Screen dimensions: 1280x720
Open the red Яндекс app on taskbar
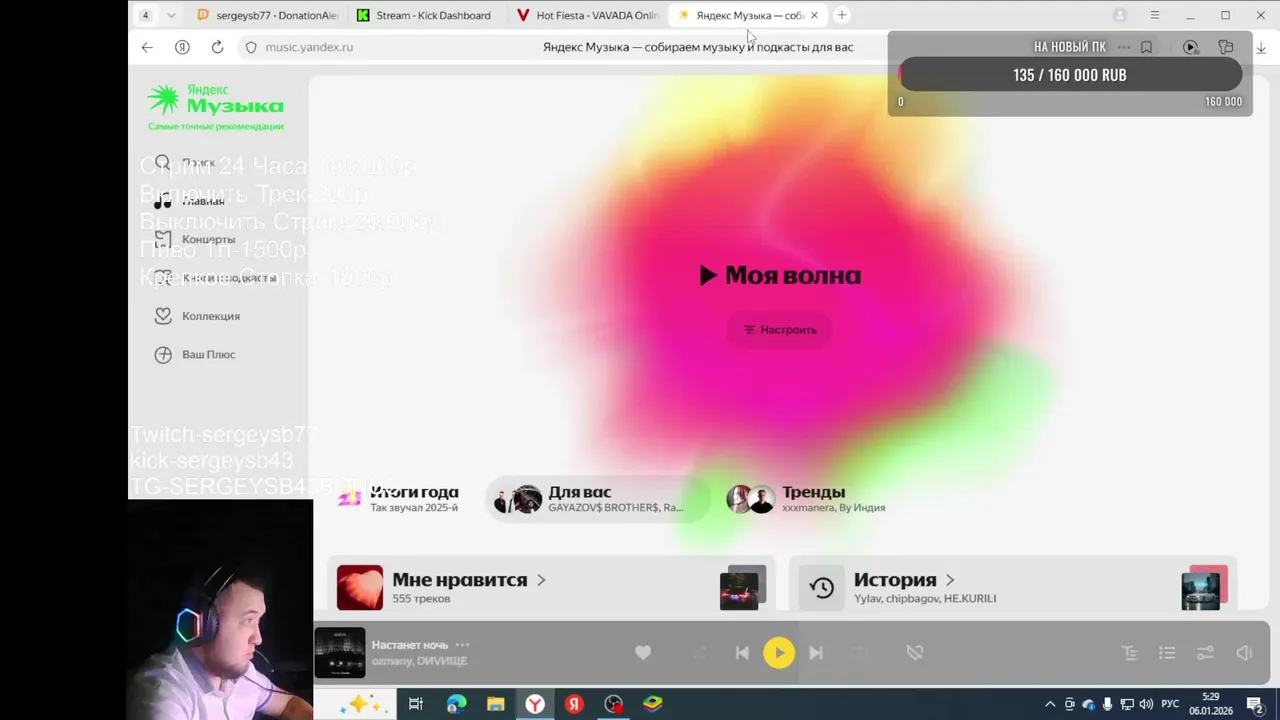pos(574,704)
